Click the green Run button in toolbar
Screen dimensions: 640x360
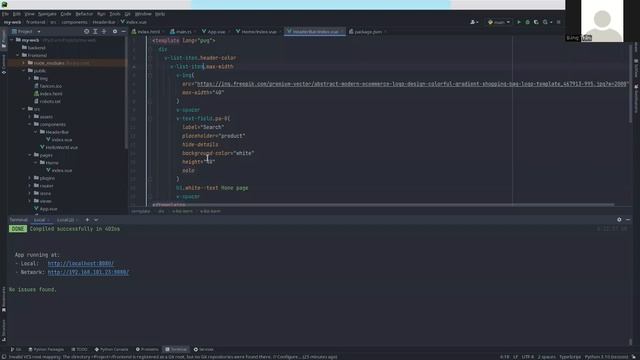click(519, 22)
